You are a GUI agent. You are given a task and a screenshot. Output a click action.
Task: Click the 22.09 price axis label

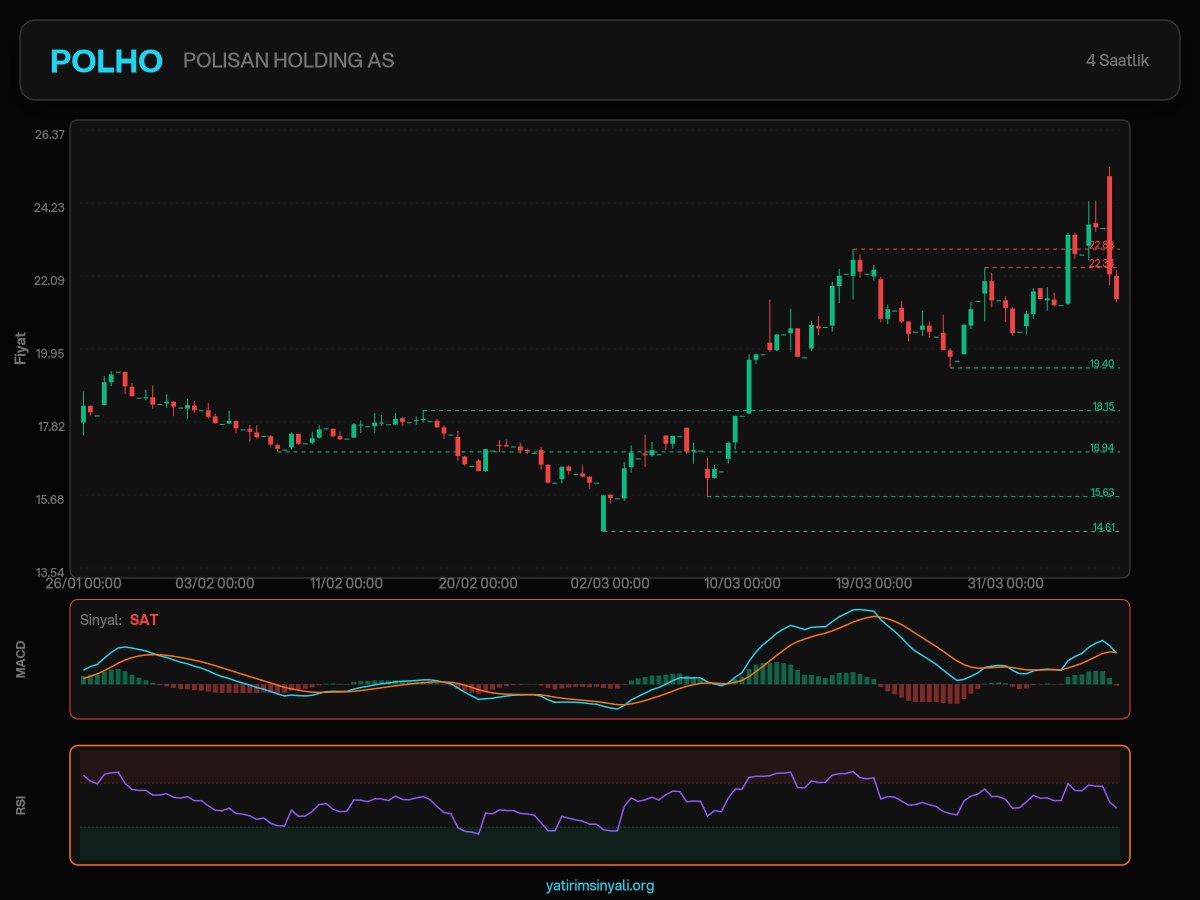(x=50, y=280)
